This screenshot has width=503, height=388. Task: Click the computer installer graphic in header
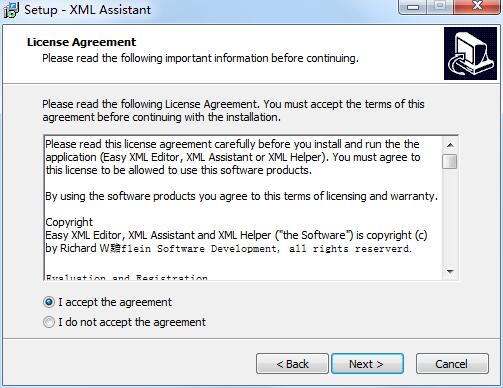470,53
